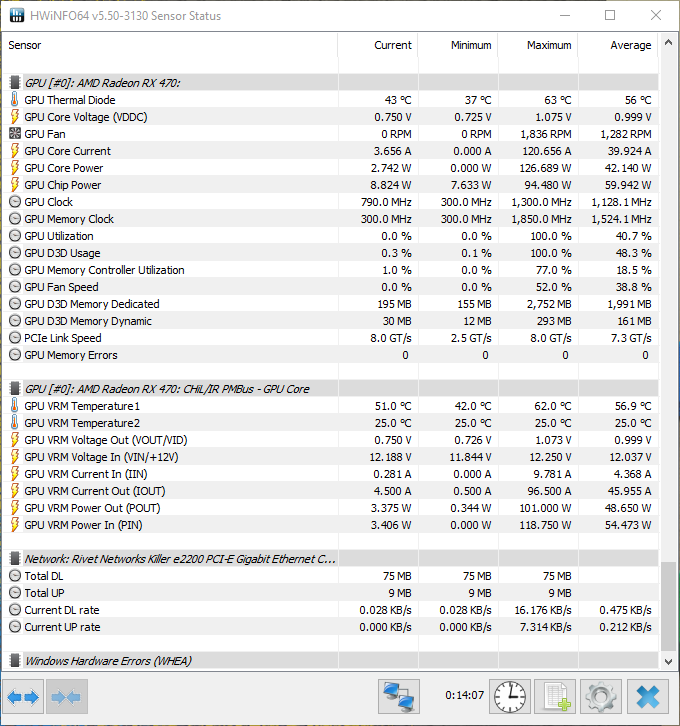Open sensor settings gear button
Image resolution: width=680 pixels, height=726 pixels.
pyautogui.click(x=600, y=696)
